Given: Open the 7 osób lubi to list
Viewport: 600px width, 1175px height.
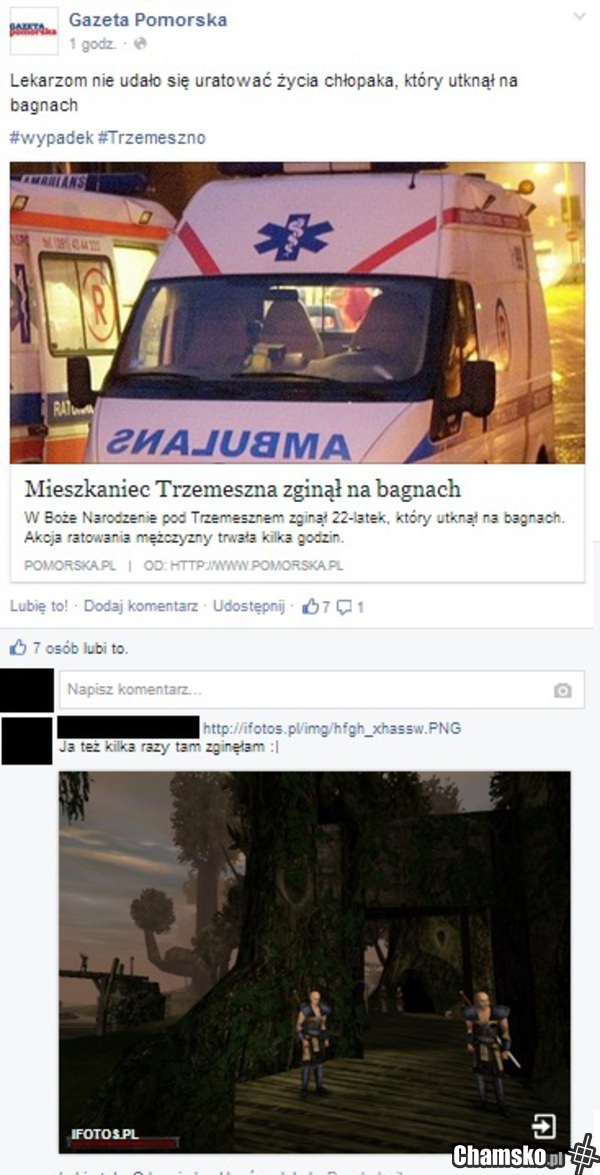Looking at the screenshot, I should tap(79, 649).
